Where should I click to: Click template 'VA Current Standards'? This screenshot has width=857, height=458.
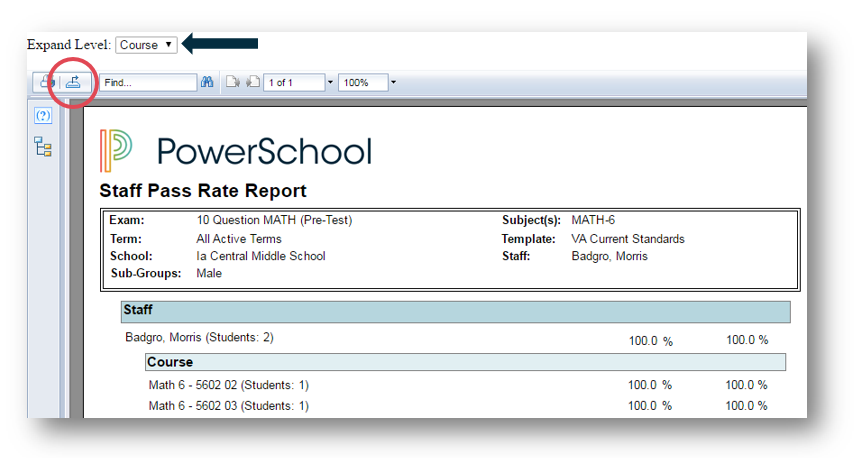tap(628, 239)
